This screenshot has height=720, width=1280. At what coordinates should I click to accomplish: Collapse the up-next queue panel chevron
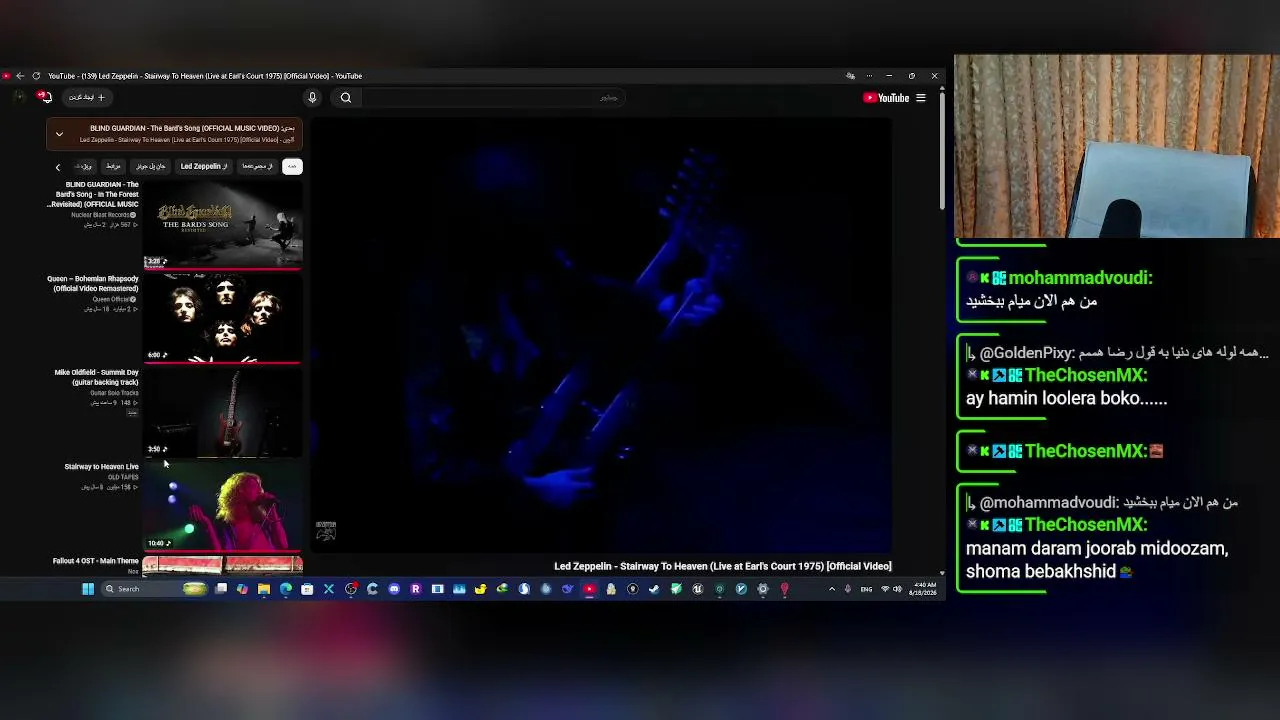pos(59,133)
